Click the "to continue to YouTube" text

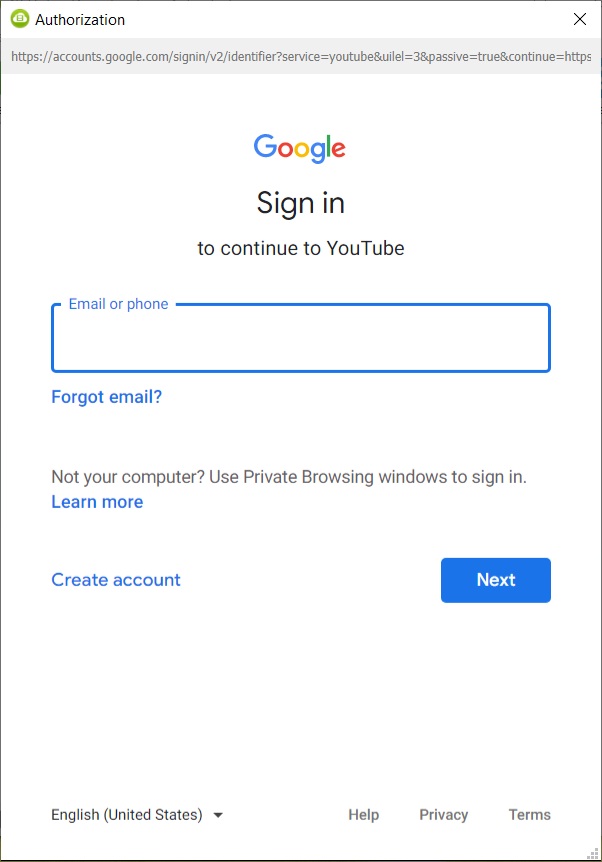coord(301,248)
